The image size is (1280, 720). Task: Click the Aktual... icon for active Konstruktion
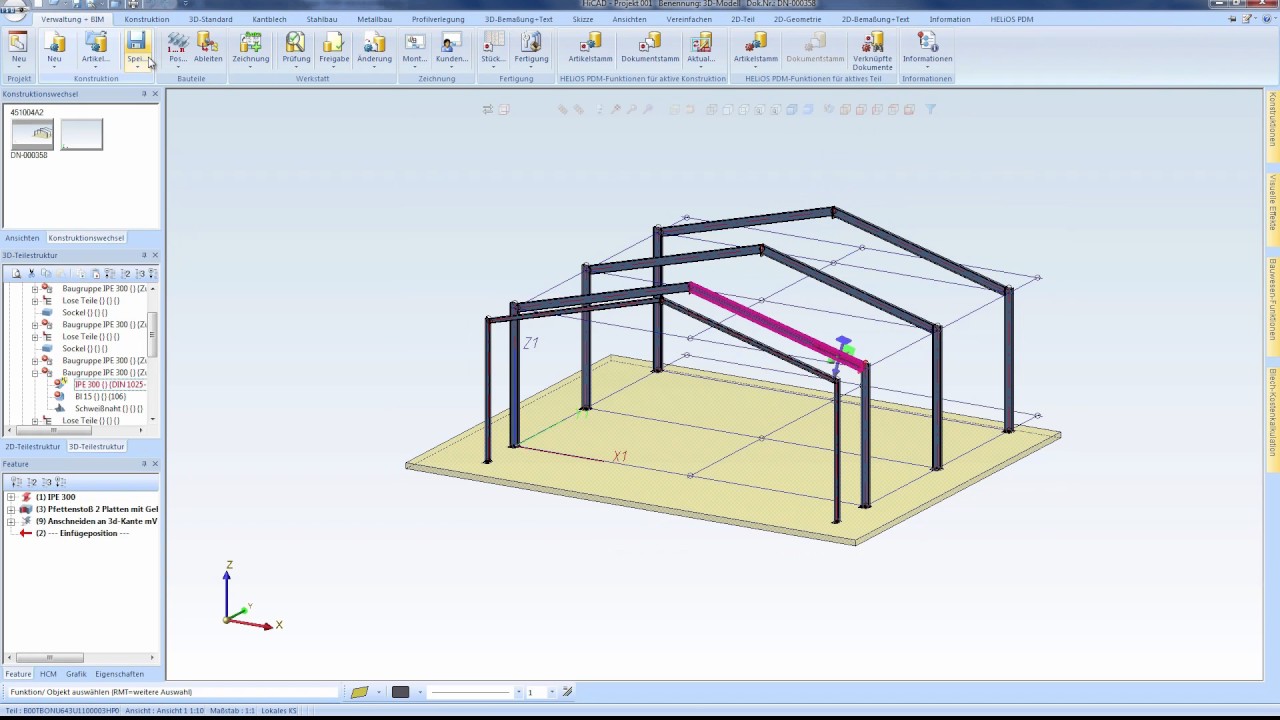point(701,46)
